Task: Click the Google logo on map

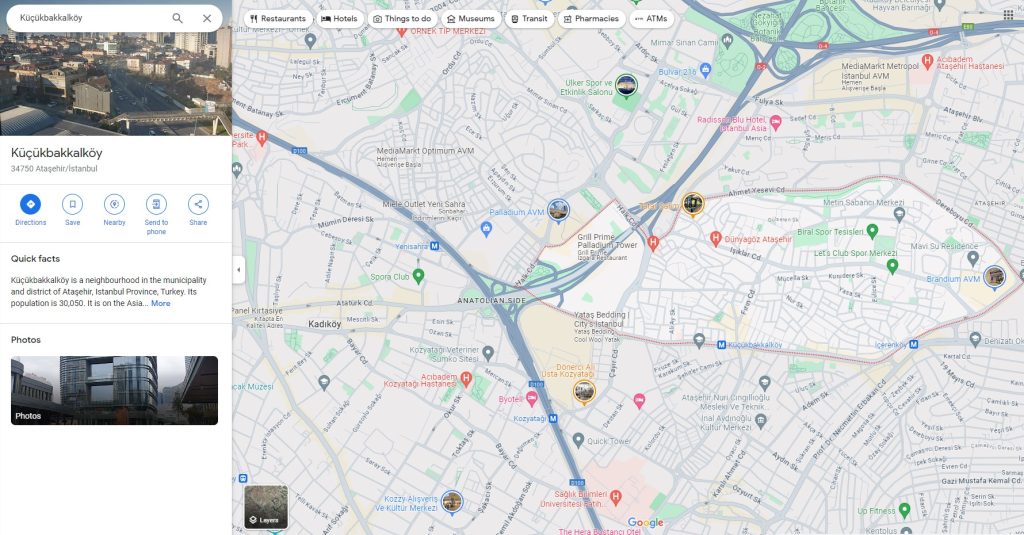Action: click(645, 522)
